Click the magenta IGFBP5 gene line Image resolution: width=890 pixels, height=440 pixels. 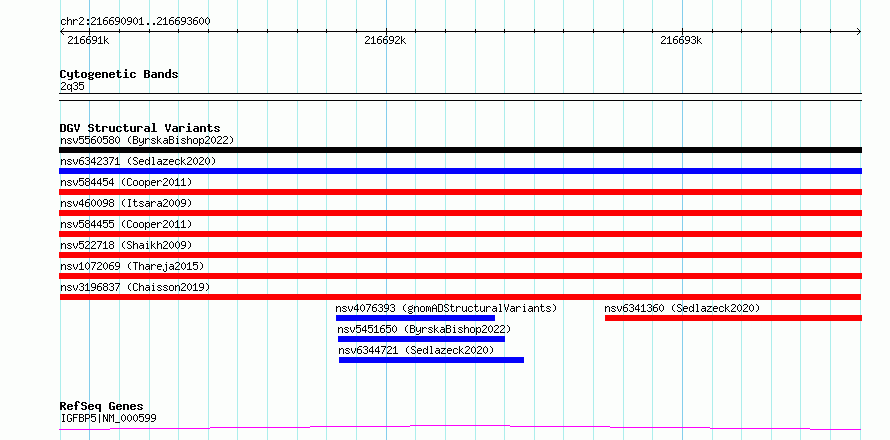coord(460,428)
